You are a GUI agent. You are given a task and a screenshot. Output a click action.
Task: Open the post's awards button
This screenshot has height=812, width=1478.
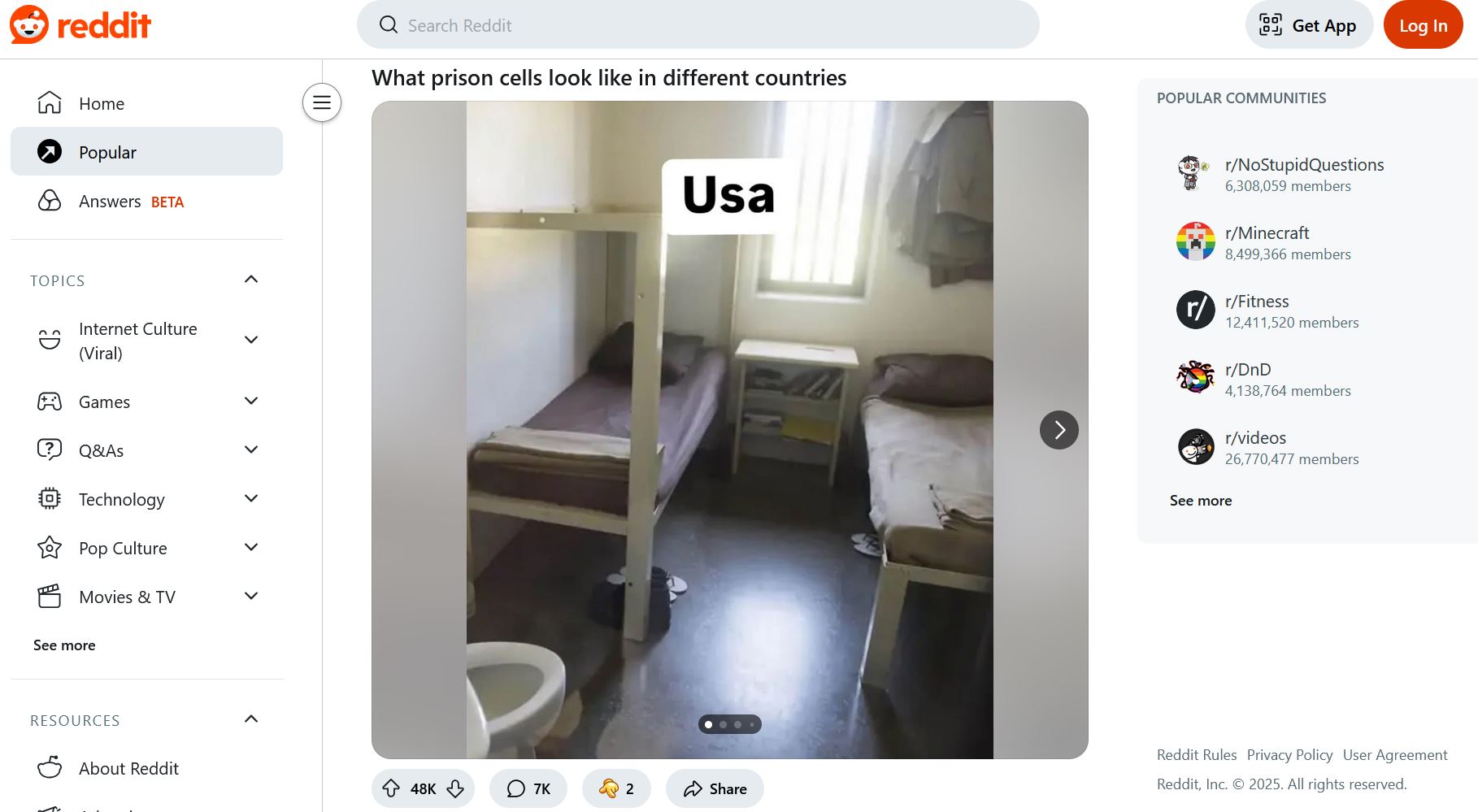pyautogui.click(x=616, y=788)
